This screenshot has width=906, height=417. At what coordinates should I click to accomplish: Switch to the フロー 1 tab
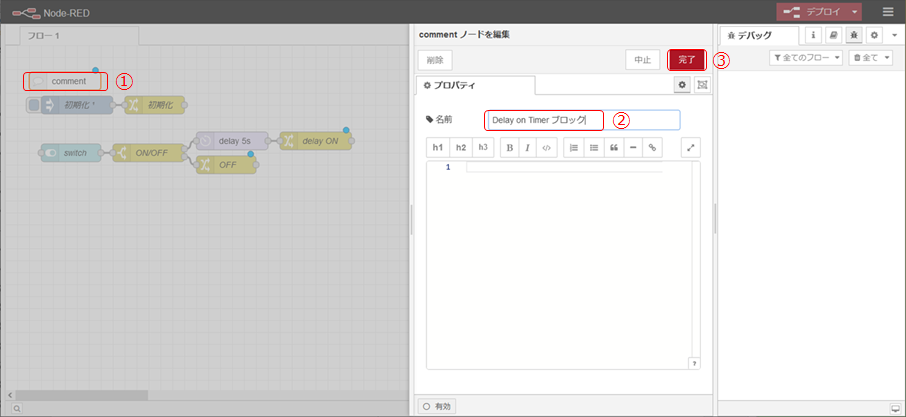point(80,36)
